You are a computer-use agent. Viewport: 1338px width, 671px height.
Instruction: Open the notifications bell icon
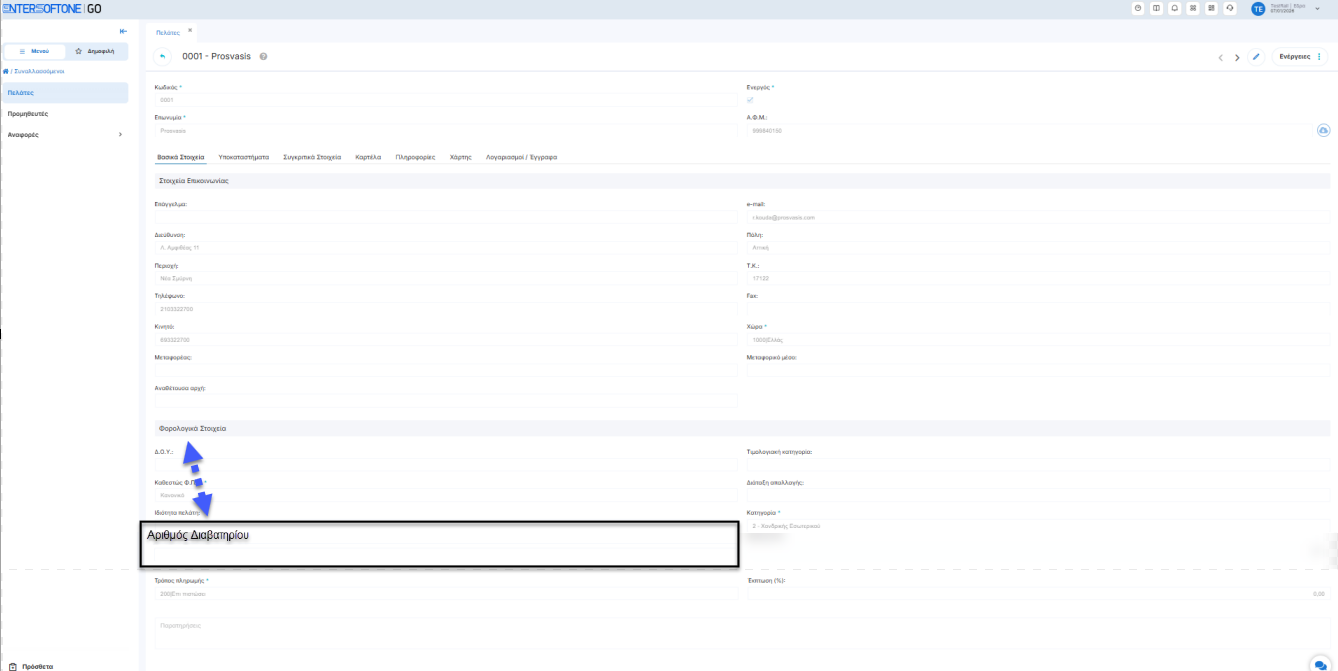click(x=1174, y=8)
